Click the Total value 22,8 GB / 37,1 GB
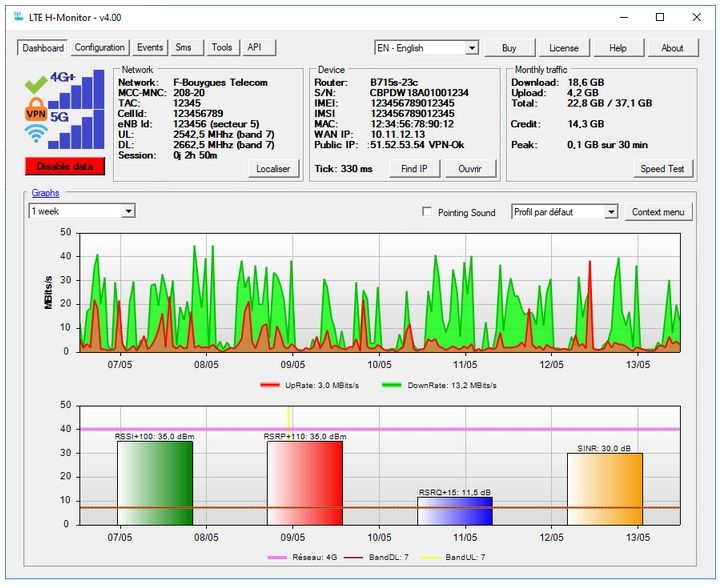Image resolution: width=725 pixels, height=587 pixels. [x=609, y=103]
